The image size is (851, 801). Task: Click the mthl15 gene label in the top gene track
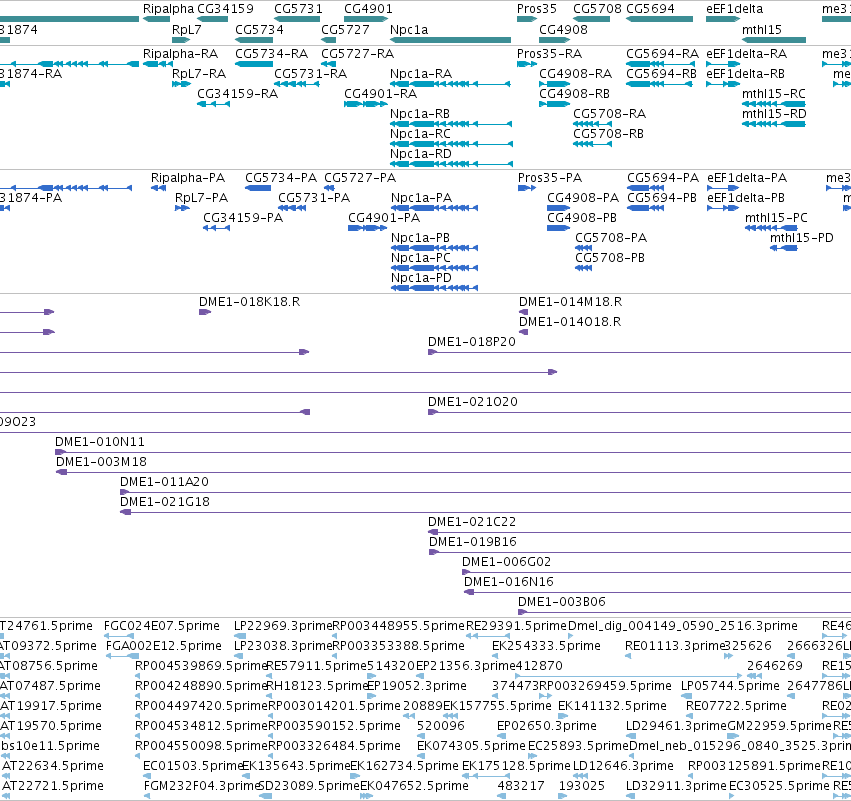(761, 30)
